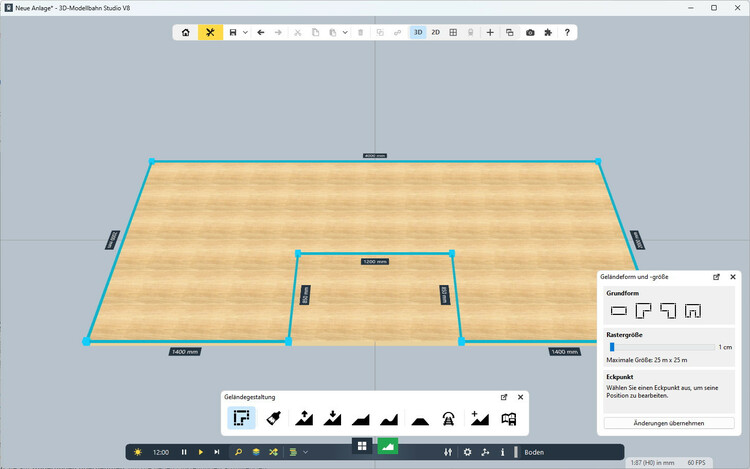The width and height of the screenshot is (750, 469).
Task: Click the Boden label in bottom bar
Action: tap(534, 452)
